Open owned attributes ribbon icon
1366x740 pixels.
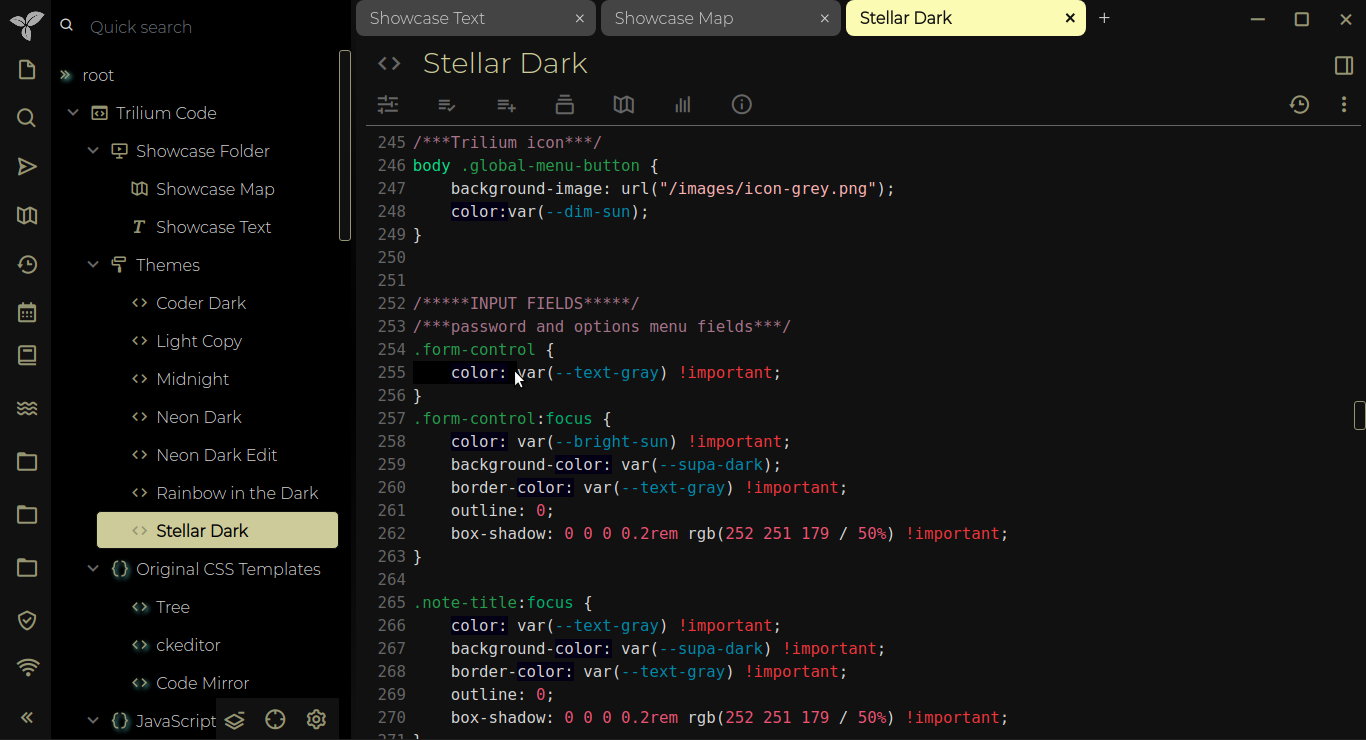click(x=447, y=104)
